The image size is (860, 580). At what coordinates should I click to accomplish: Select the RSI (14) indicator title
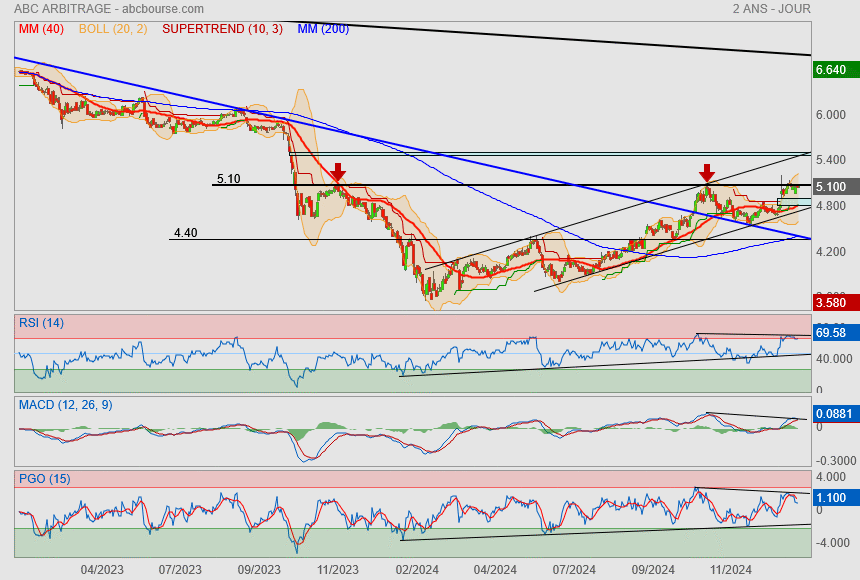tap(41, 322)
